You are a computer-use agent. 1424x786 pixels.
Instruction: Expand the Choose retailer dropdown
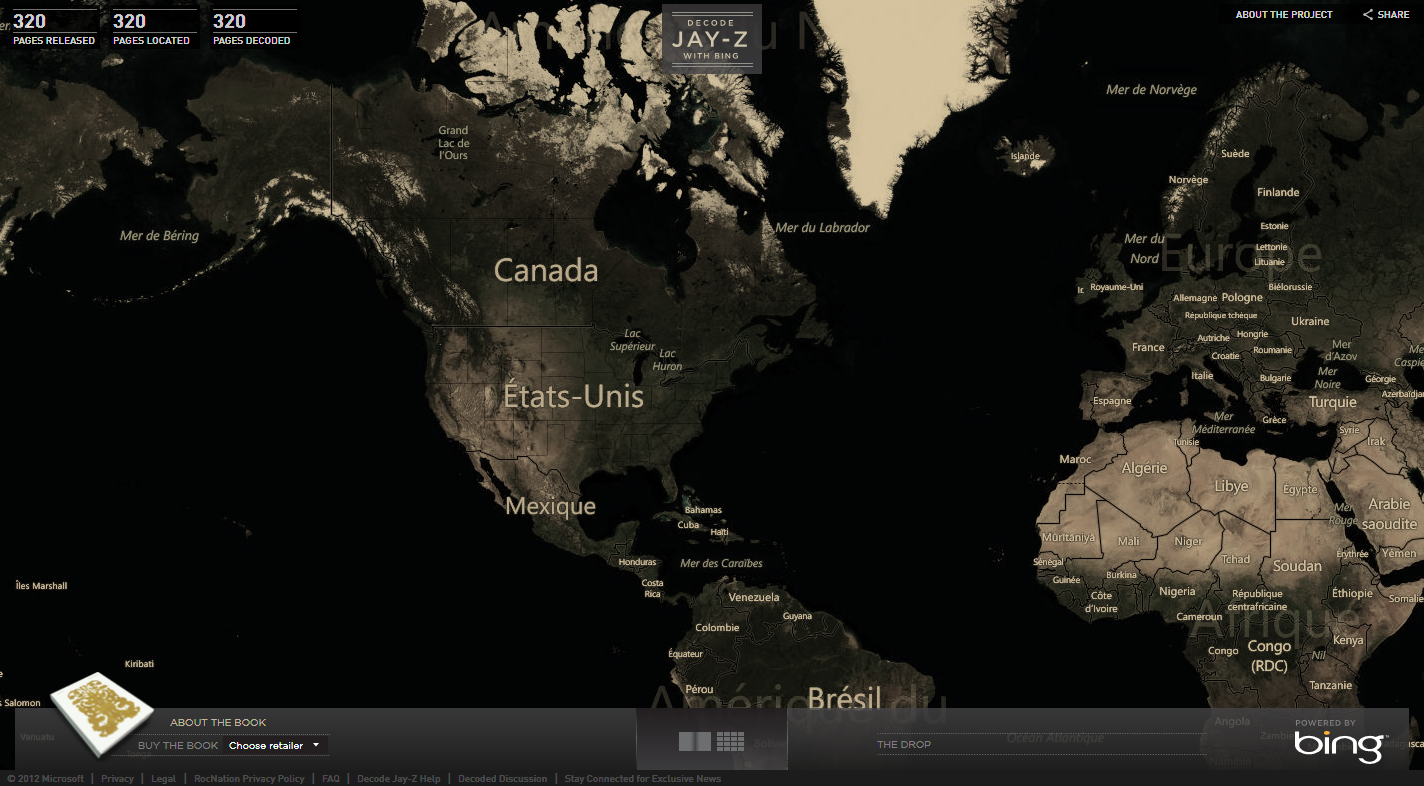tap(275, 745)
